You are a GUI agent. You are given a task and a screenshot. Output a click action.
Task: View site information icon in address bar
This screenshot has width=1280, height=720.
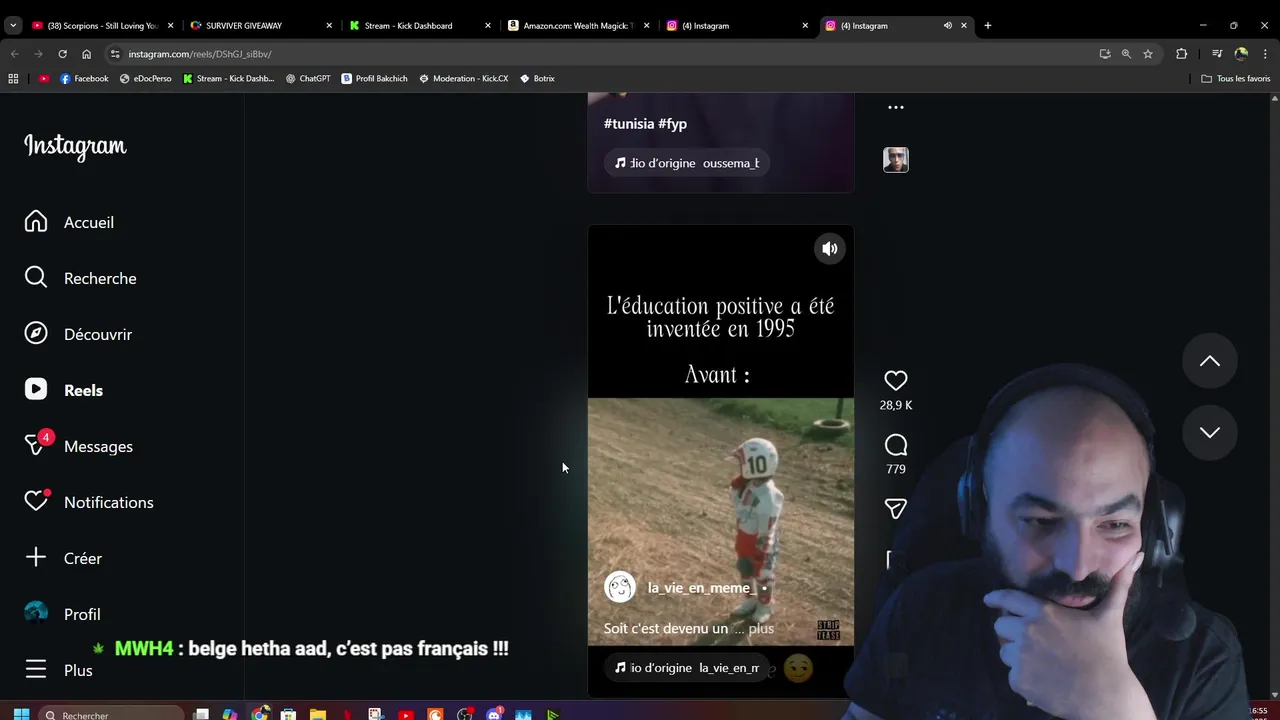115,54
